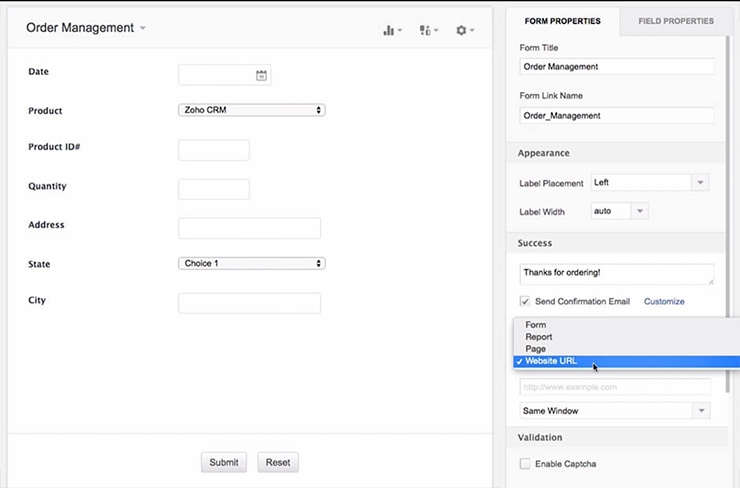This screenshot has width=740, height=488.
Task: Open the gear settings menu
Action: 464,31
